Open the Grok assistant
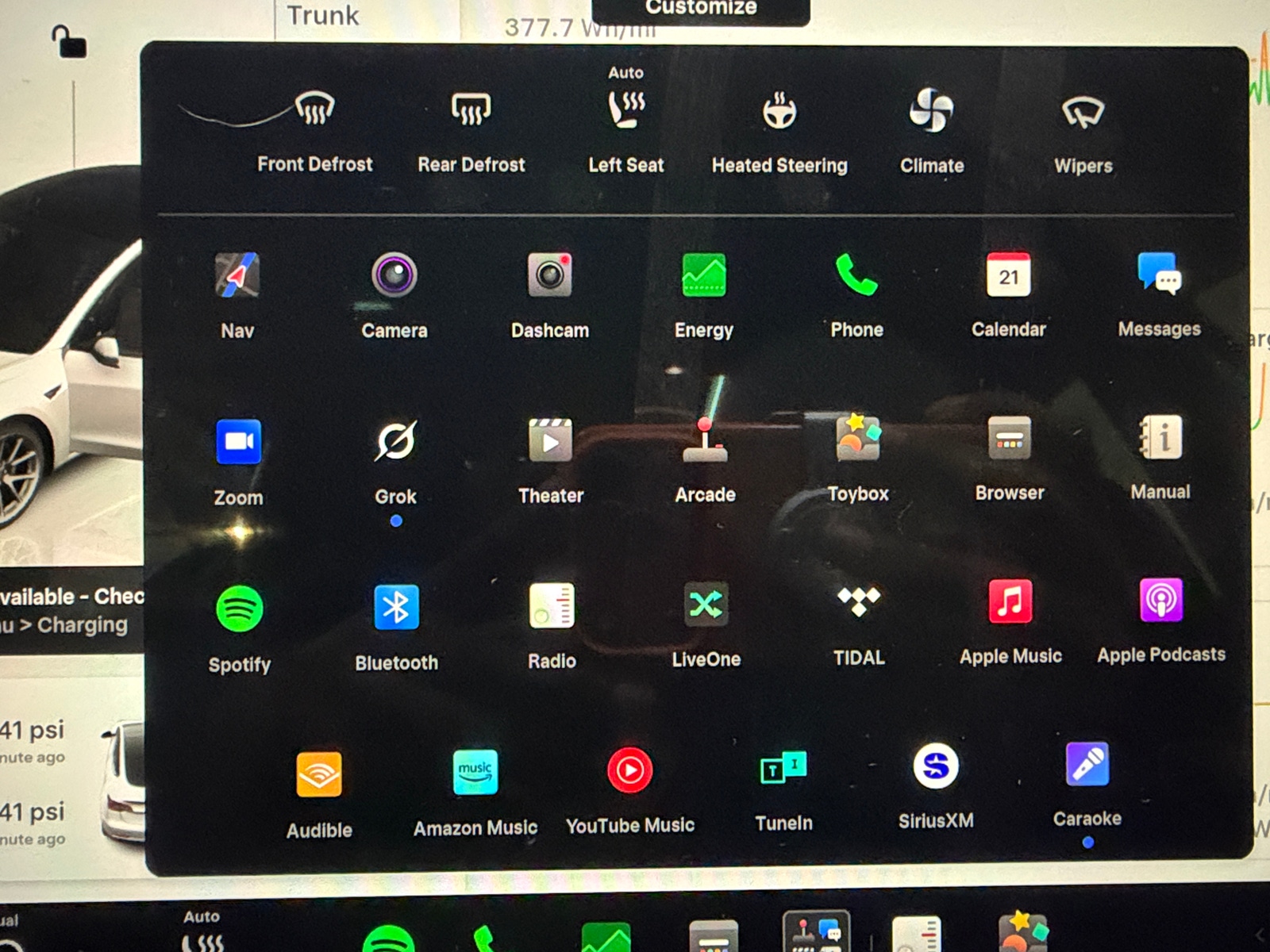Viewport: 1270px width, 952px height. [x=395, y=440]
